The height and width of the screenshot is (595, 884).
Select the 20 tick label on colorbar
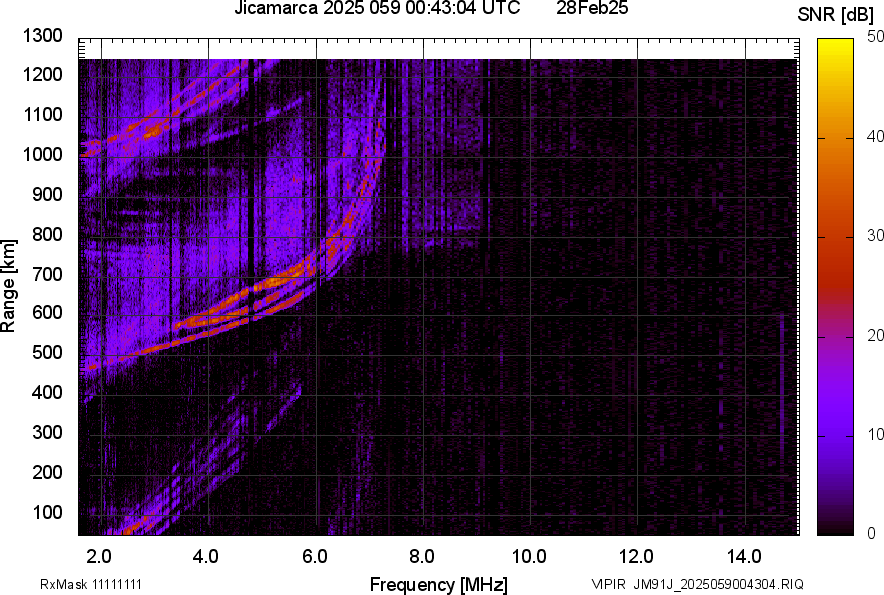coord(875,335)
